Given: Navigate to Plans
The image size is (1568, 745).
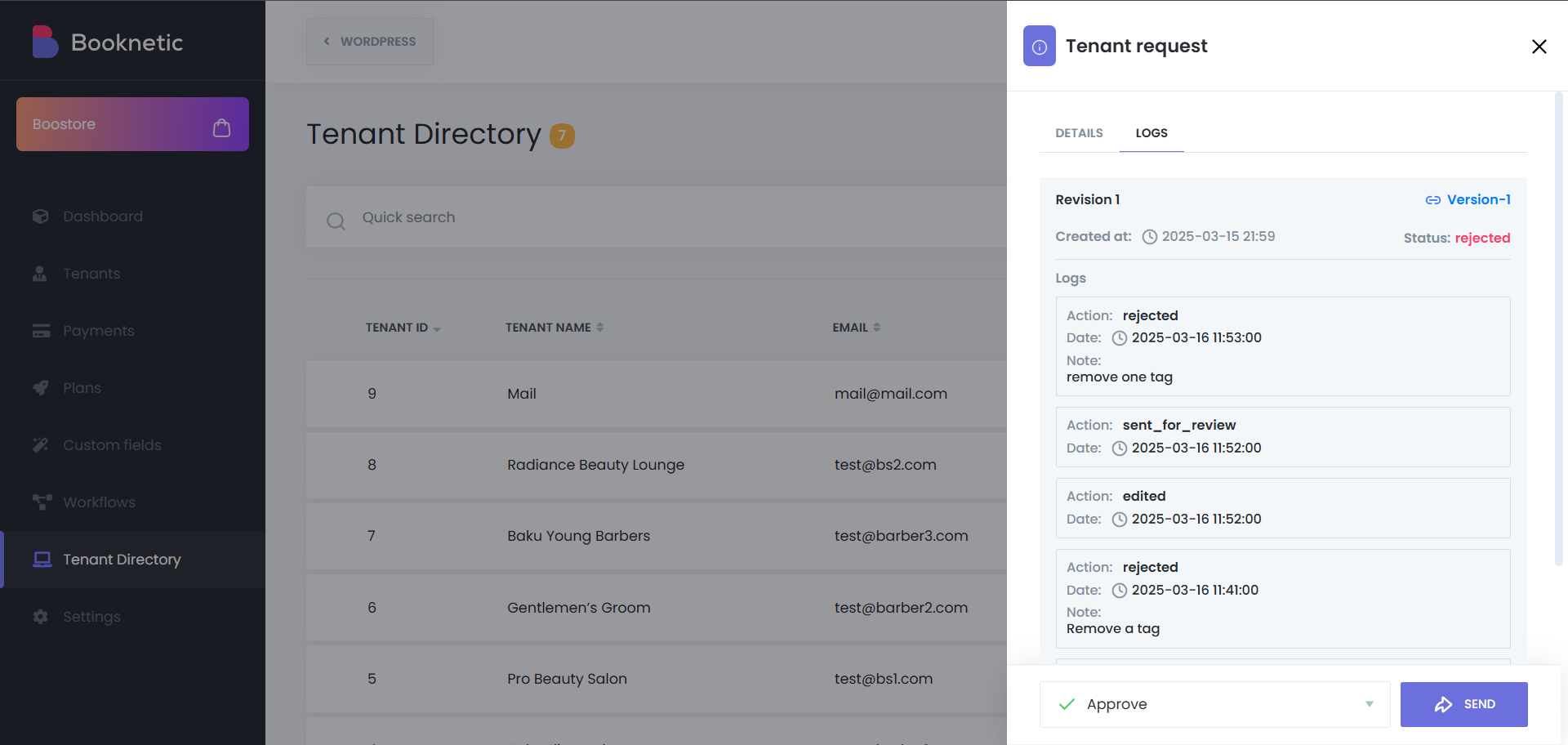Looking at the screenshot, I should (x=132, y=388).
